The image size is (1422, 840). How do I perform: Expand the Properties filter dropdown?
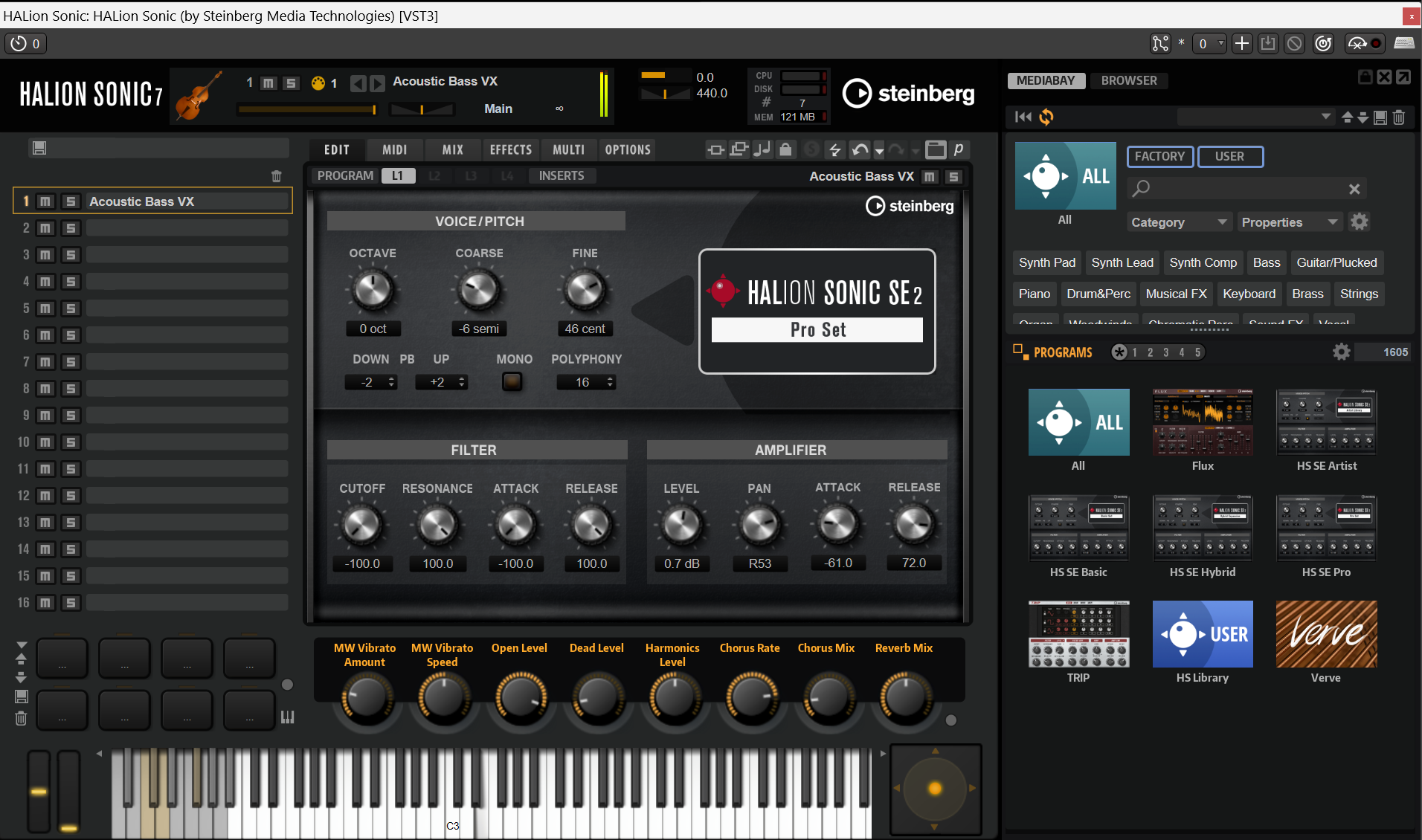pyautogui.click(x=1289, y=222)
